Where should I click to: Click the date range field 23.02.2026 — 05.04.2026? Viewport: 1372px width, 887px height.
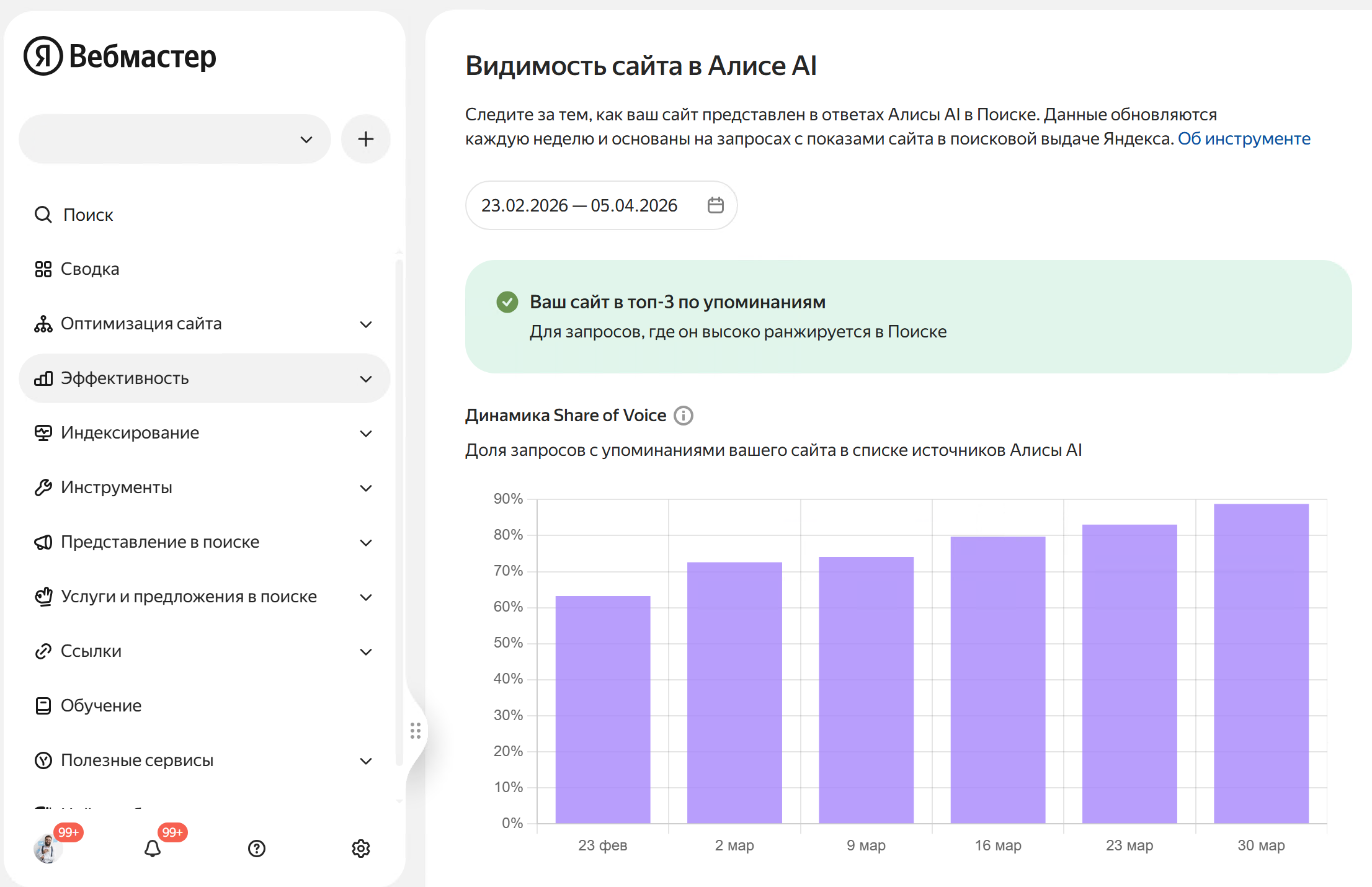tap(601, 205)
